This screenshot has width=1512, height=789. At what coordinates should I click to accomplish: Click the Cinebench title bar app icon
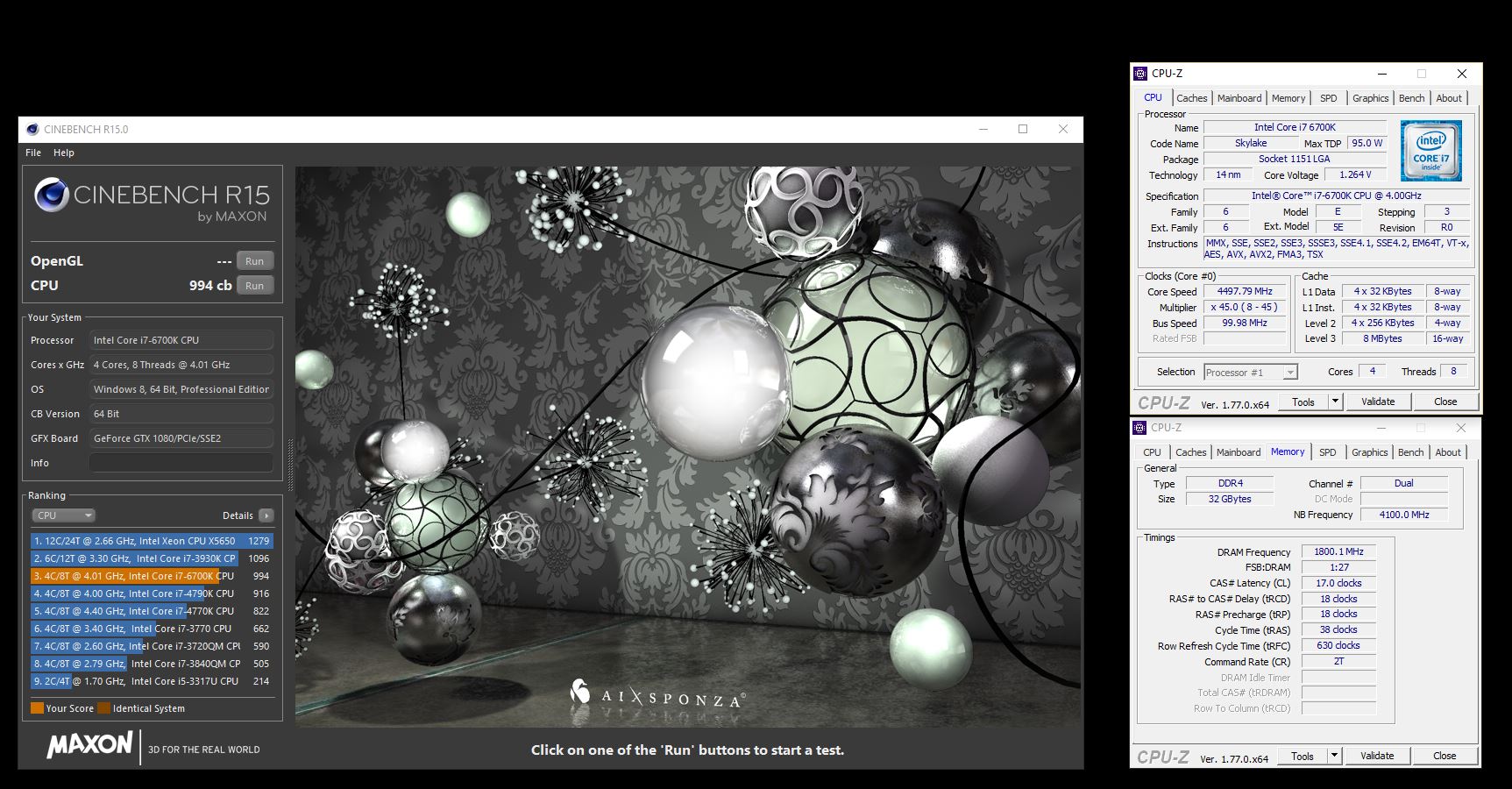[32, 129]
